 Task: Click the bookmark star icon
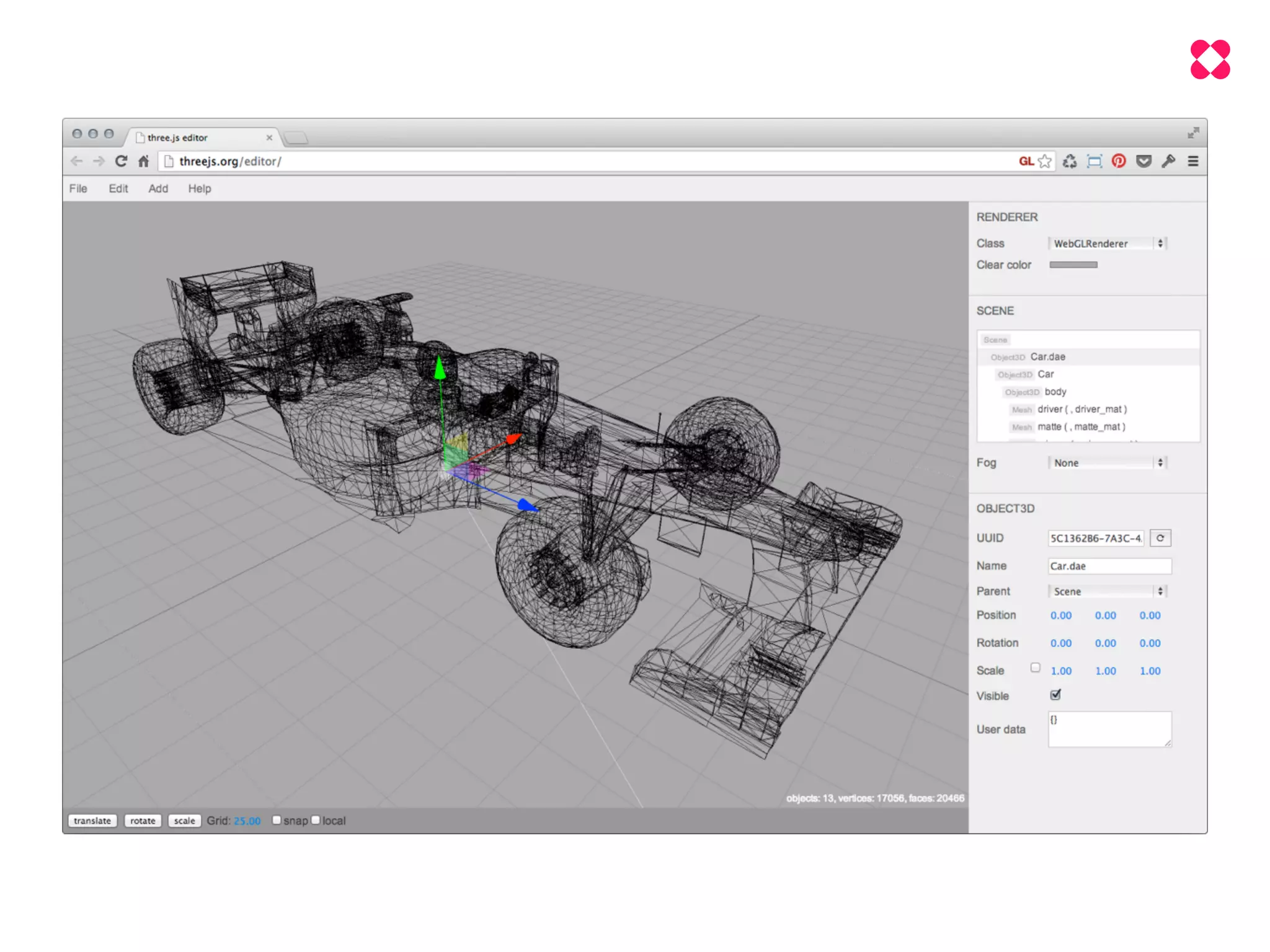click(1045, 161)
